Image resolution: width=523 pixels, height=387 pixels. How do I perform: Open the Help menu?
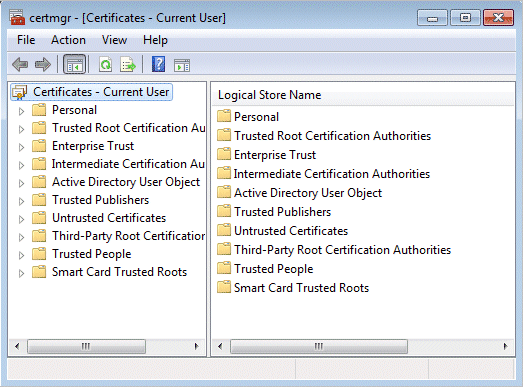click(155, 40)
